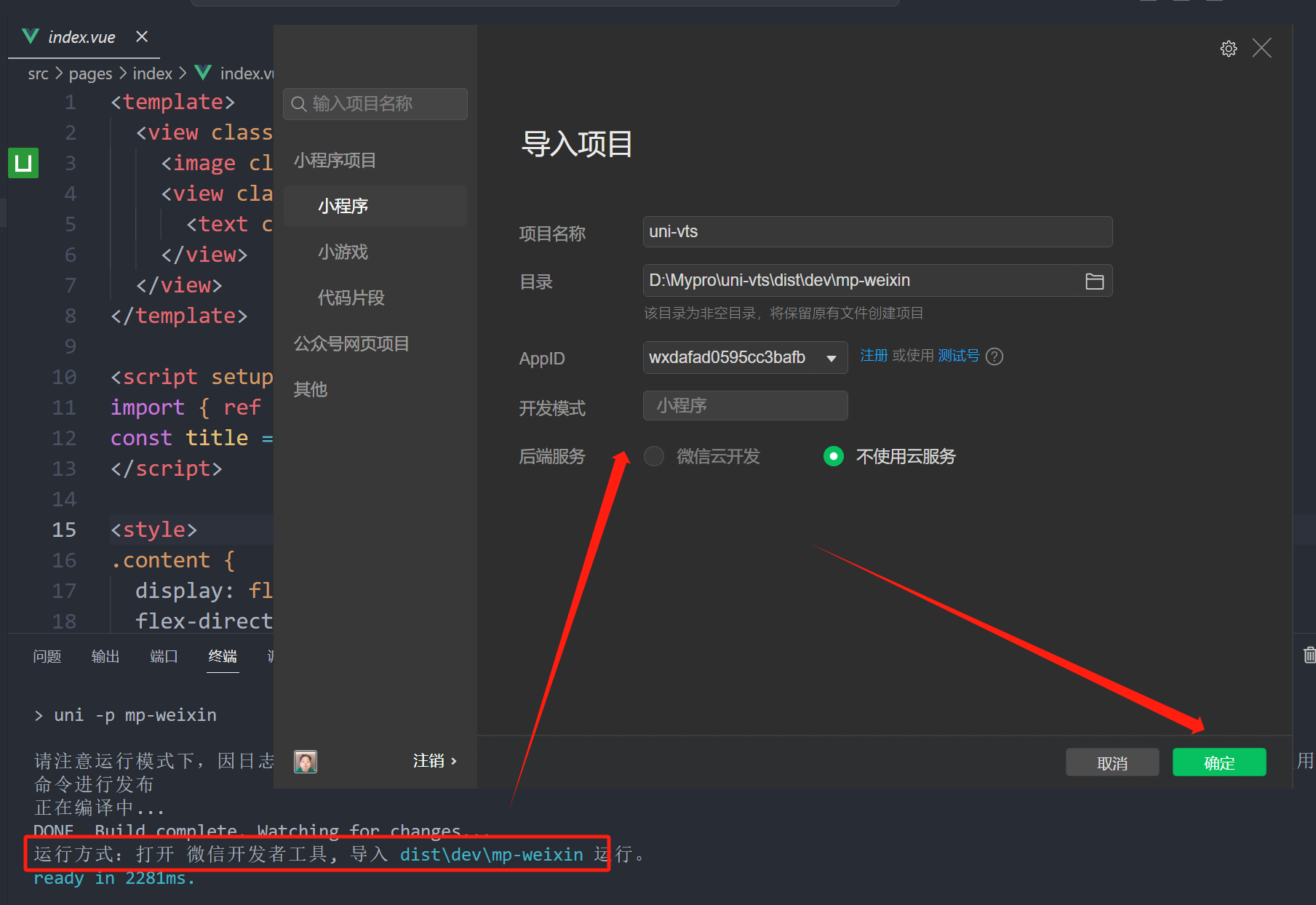Click 取消 button
The image size is (1316, 905).
(1112, 762)
